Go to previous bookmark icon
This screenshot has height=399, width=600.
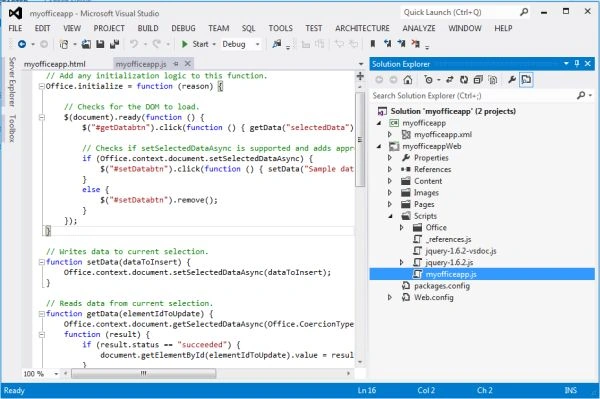click(x=387, y=44)
